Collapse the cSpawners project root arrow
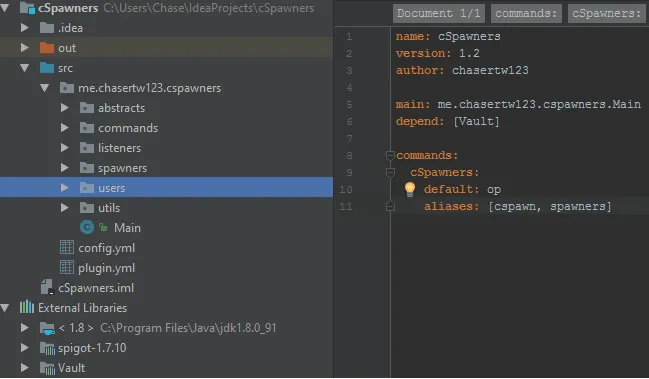This screenshot has width=649, height=379. [5, 7]
